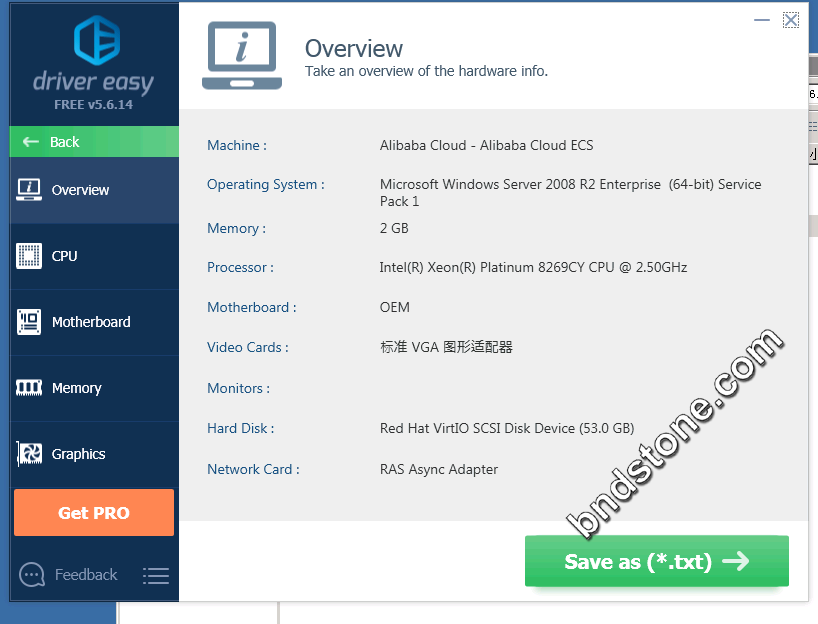This screenshot has height=624, width=818.
Task: Click the orange Get PRO button
Action: coord(94,513)
